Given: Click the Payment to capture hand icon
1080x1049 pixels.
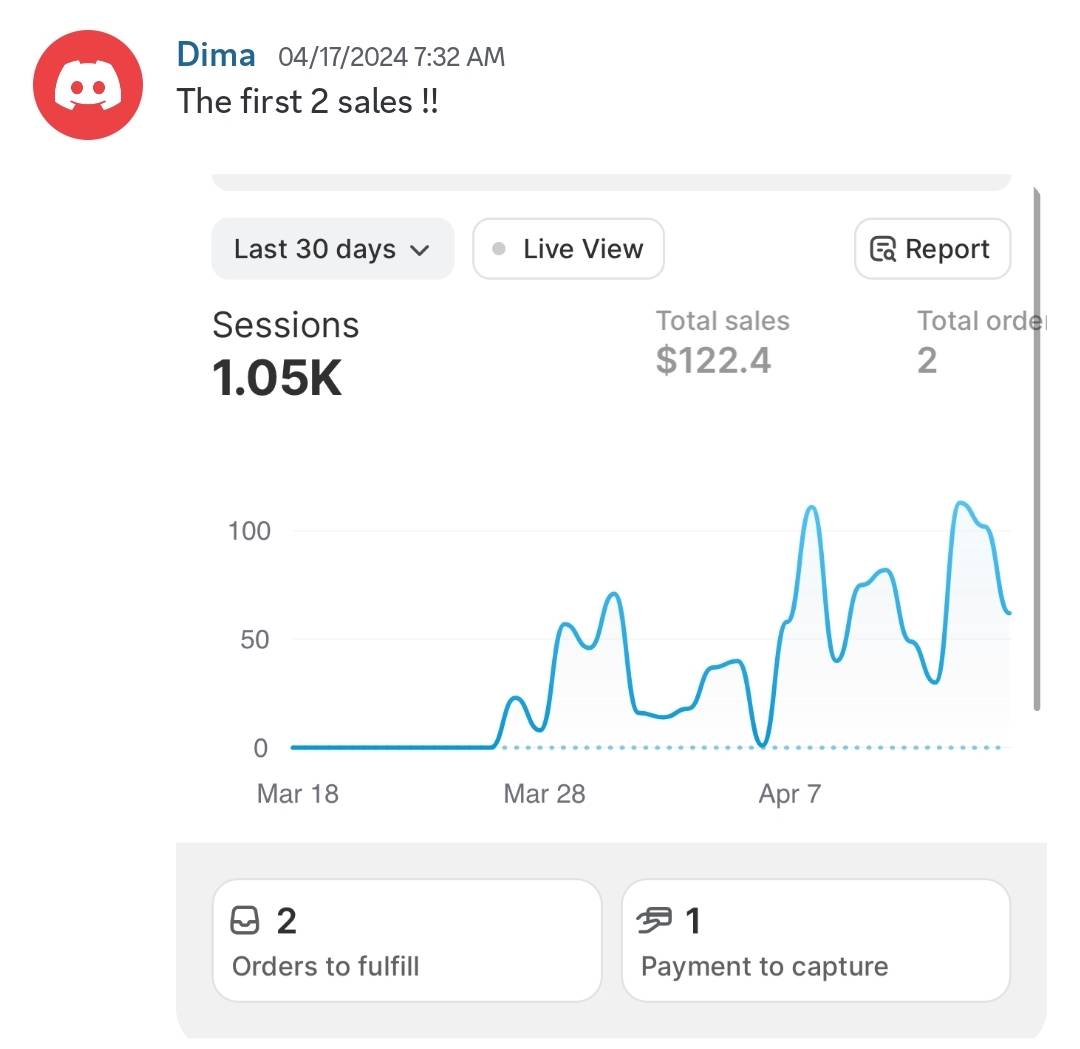Looking at the screenshot, I should tap(655, 921).
